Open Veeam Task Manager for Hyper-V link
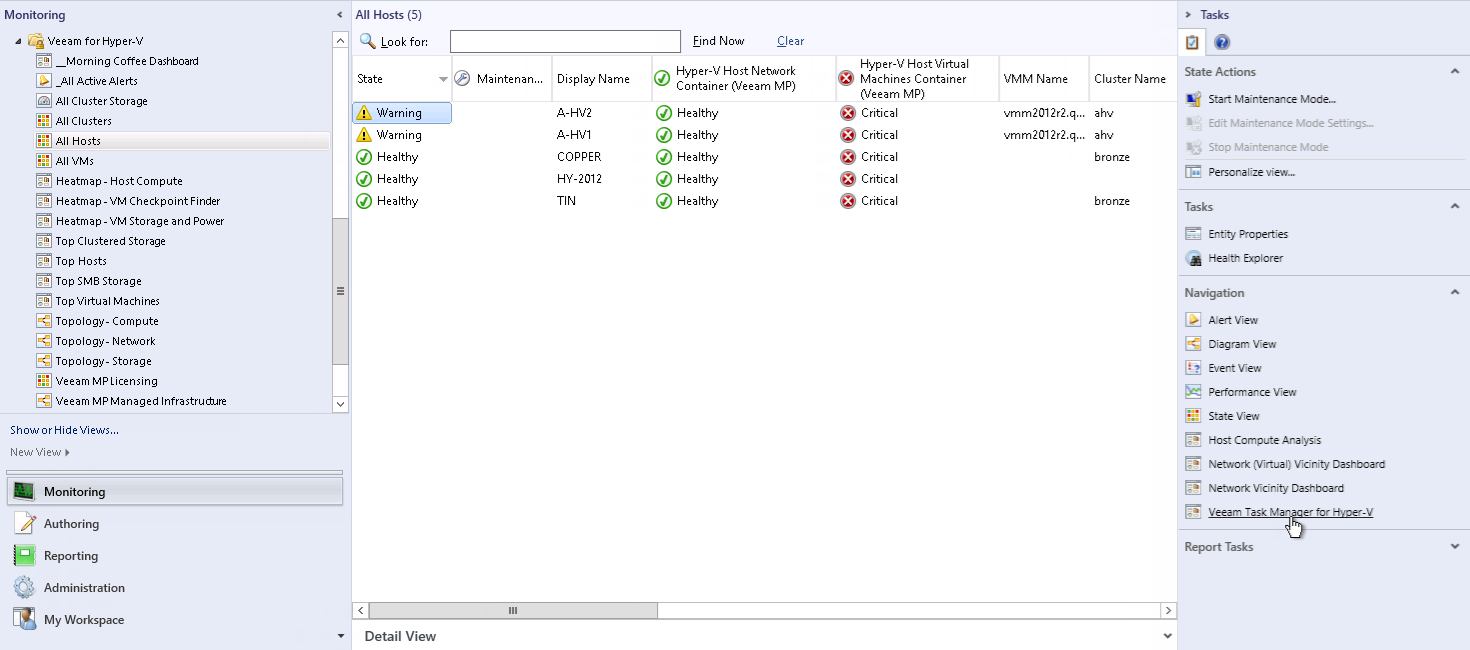Viewport: 1470px width, 650px height. (x=1290, y=512)
